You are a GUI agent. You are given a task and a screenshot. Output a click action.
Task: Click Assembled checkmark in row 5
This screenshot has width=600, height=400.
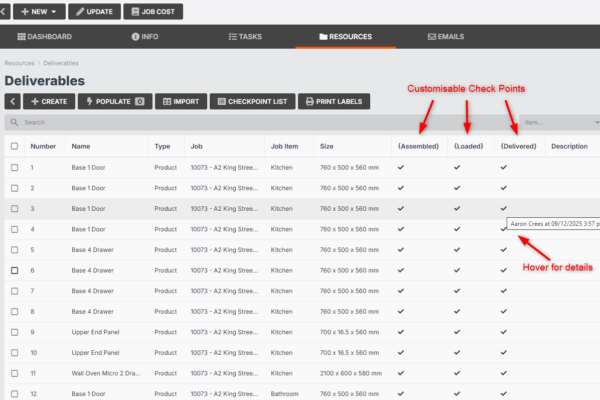401,250
